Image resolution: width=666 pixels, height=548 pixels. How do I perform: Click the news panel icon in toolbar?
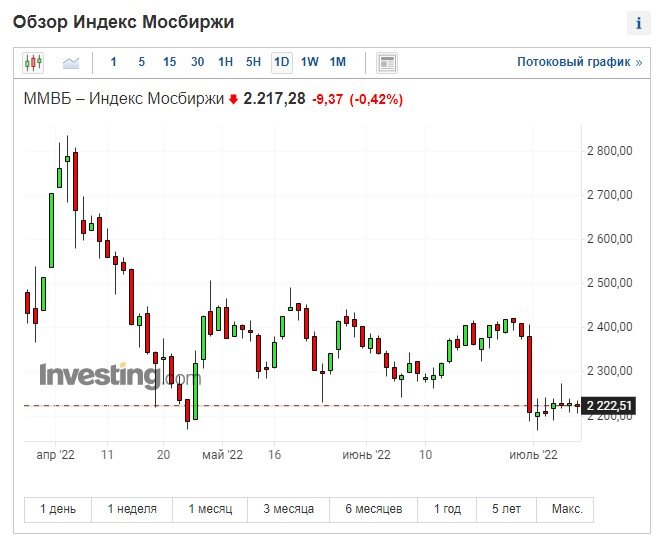(387, 63)
